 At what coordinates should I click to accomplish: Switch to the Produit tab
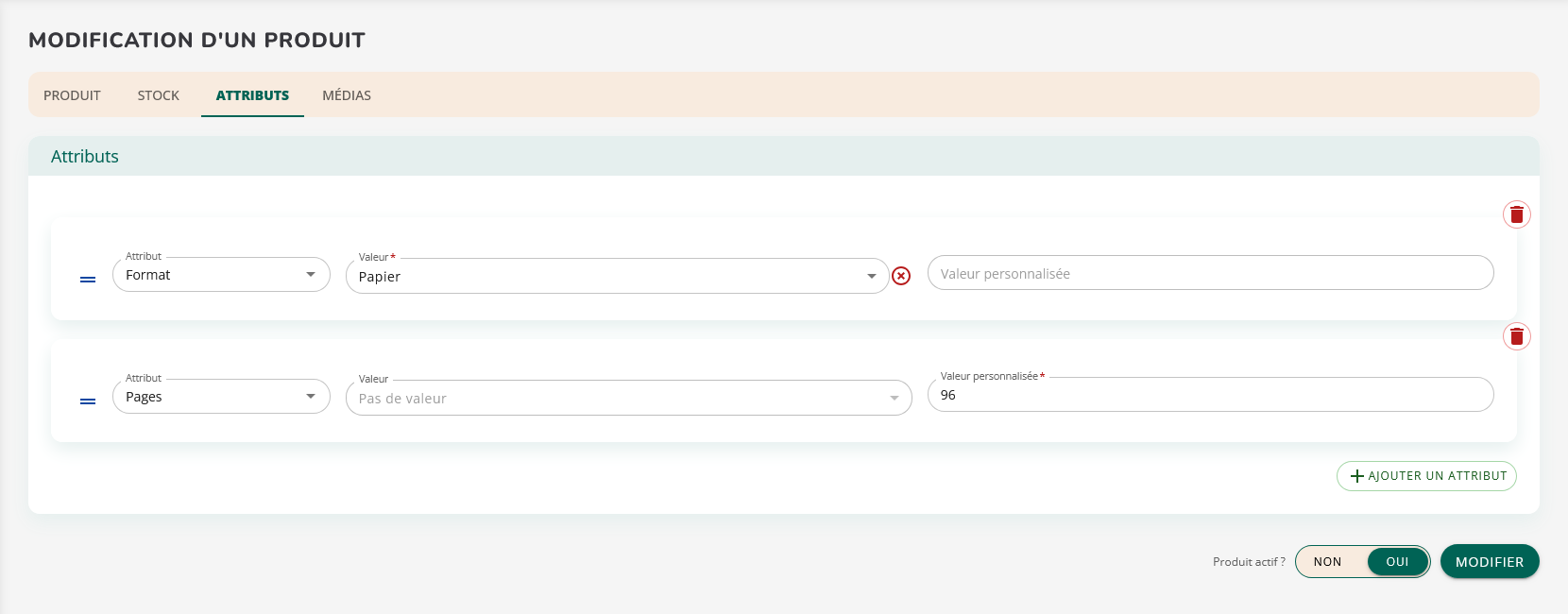tap(72, 95)
